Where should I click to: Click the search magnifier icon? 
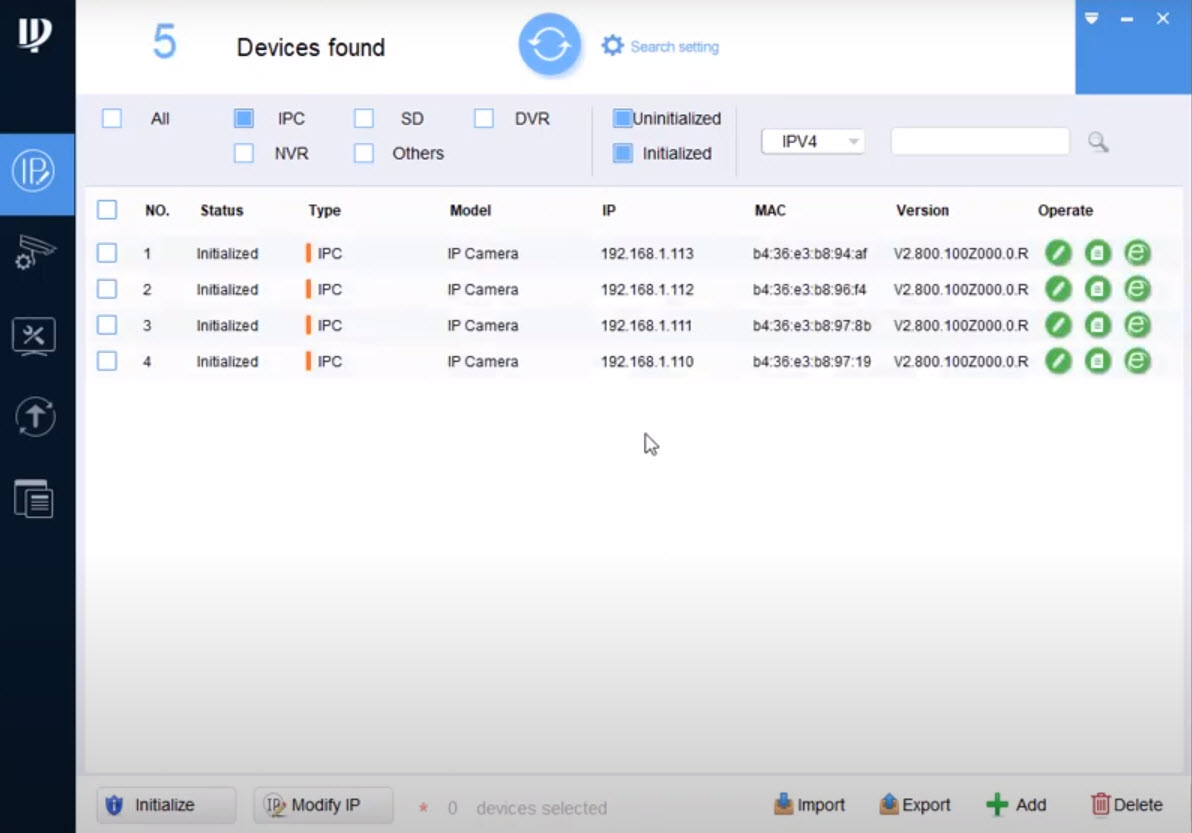click(x=1098, y=142)
